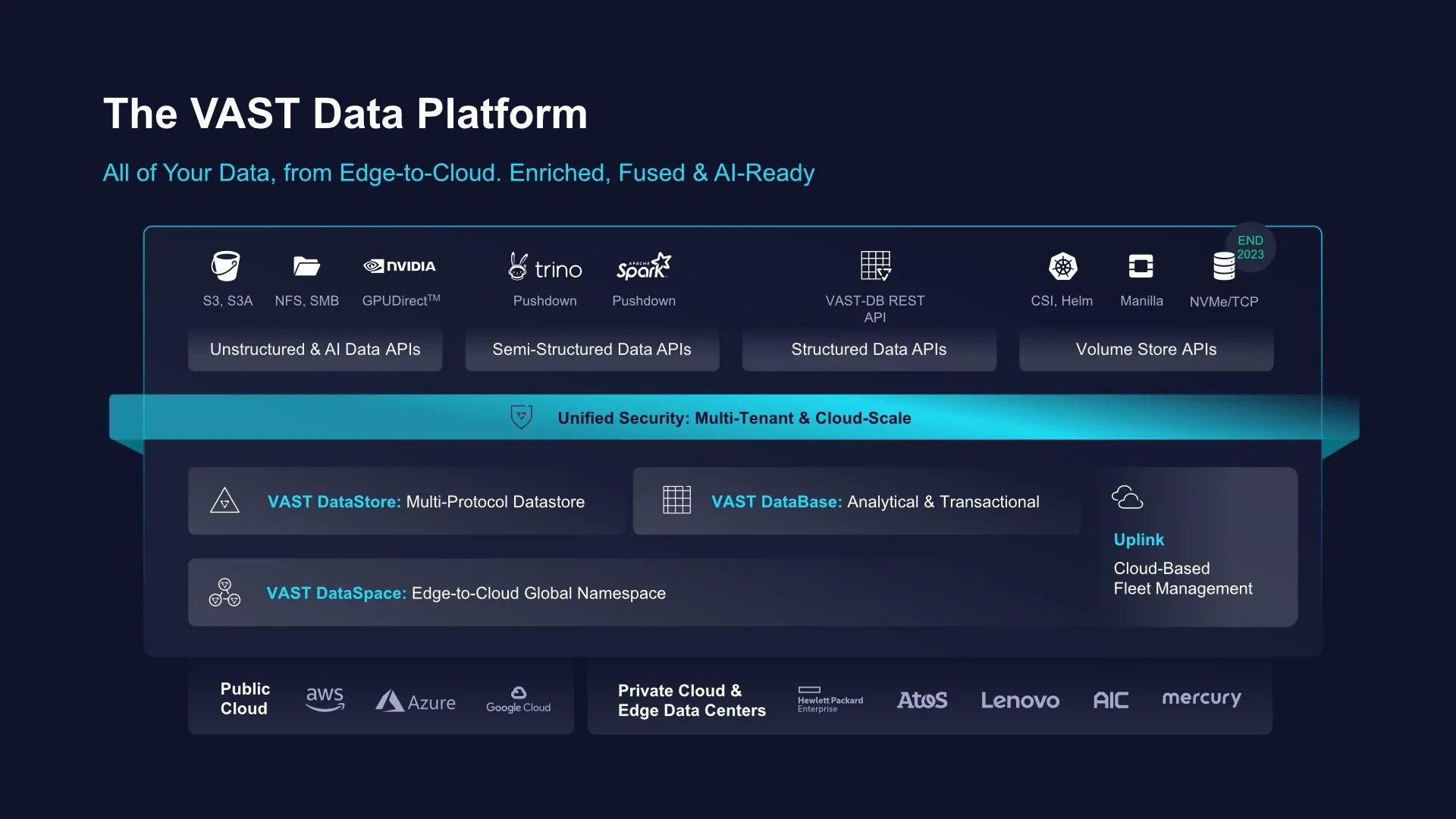
Task: Click the VAST DataSpace nodes icon
Action: coord(224,592)
